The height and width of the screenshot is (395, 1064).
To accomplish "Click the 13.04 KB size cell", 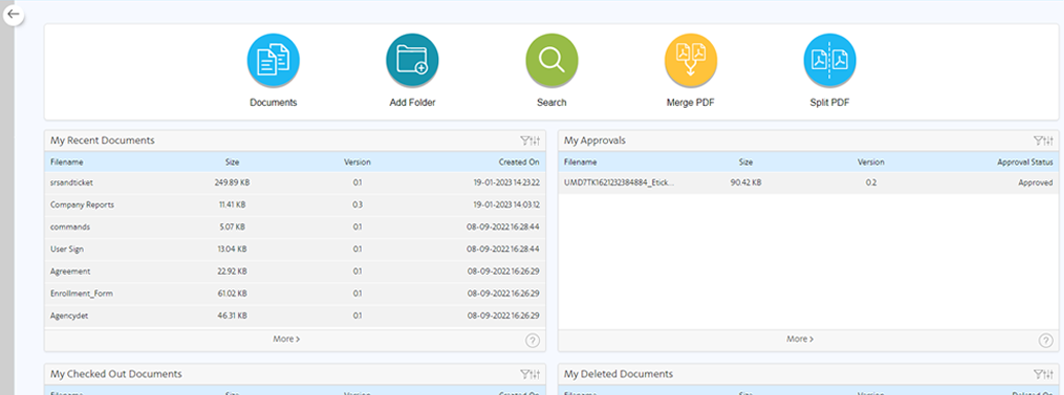I will (x=232, y=249).
